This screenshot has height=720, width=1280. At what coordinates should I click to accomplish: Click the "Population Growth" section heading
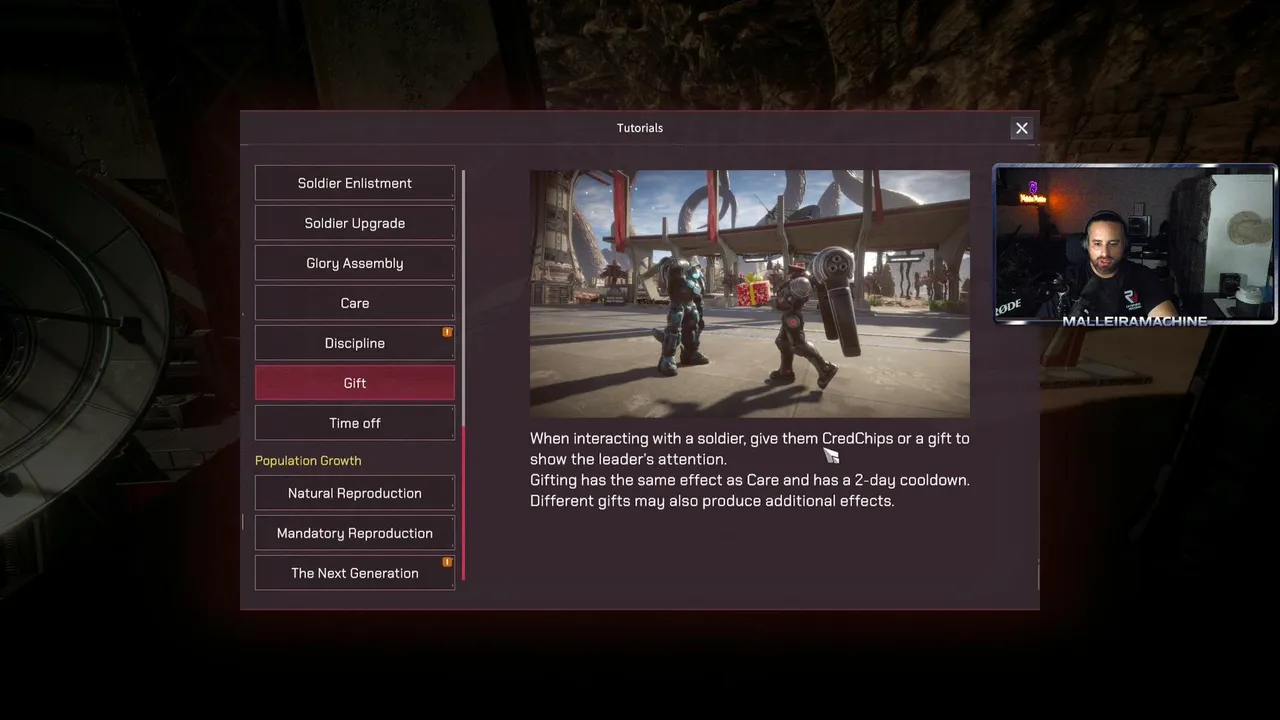pos(308,460)
